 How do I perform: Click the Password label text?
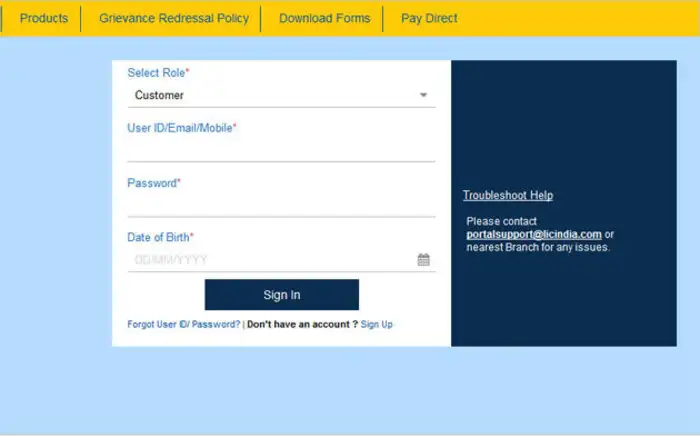coord(152,183)
